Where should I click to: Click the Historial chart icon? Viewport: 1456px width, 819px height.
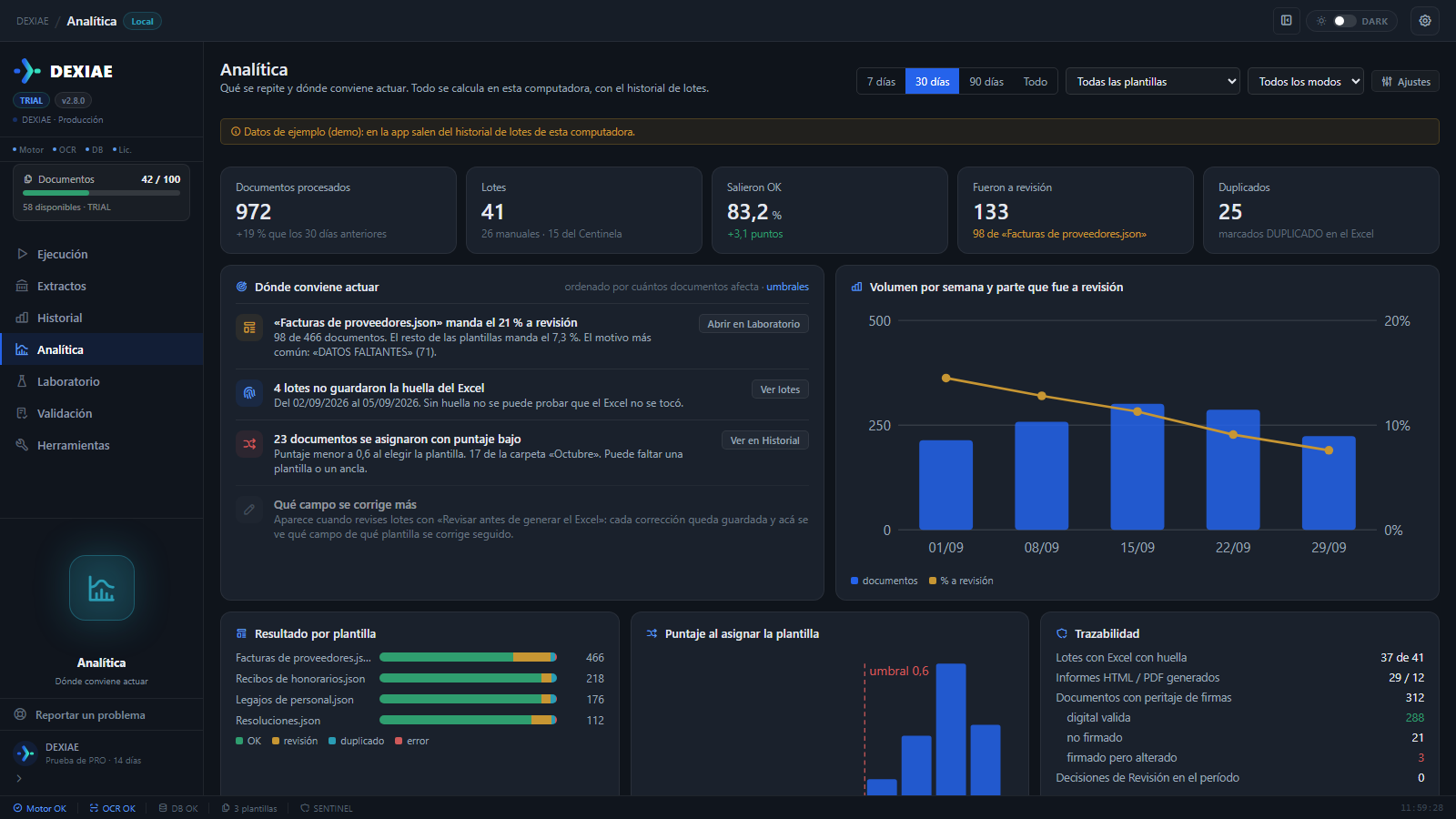tap(22, 318)
